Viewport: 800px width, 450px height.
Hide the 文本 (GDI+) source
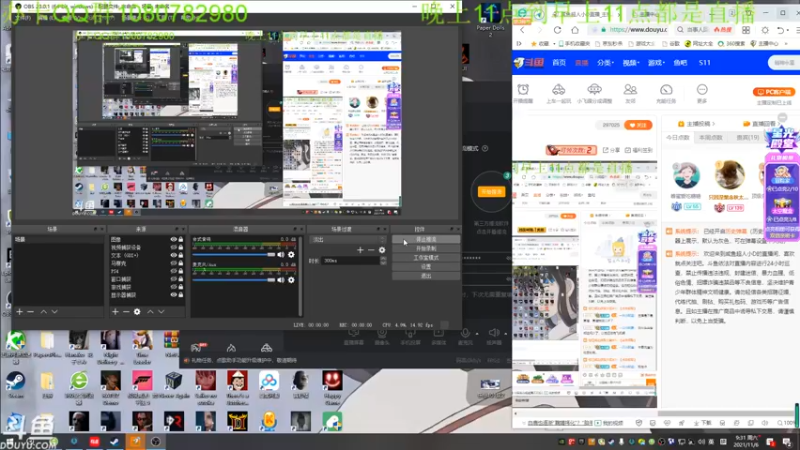tap(173, 255)
